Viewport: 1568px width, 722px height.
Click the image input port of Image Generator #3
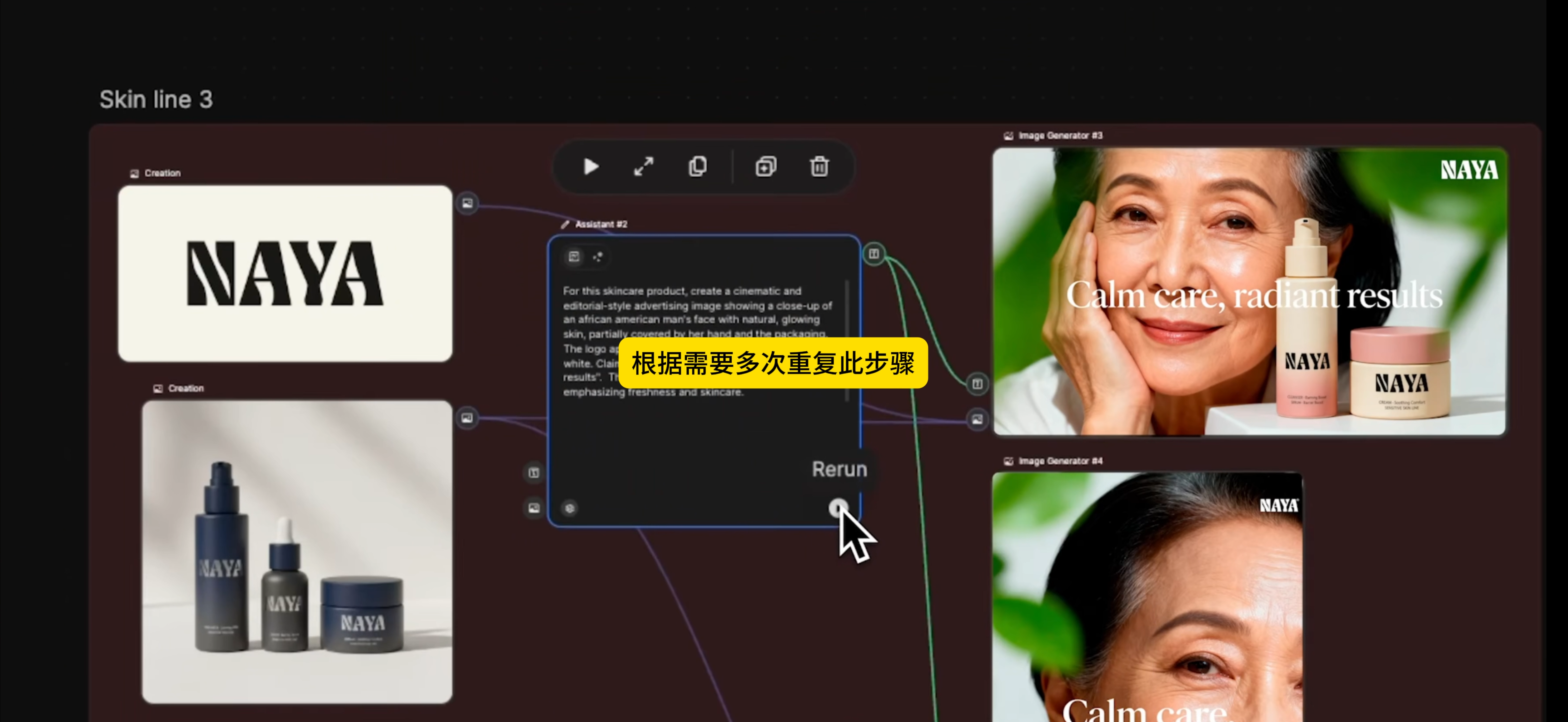977,419
